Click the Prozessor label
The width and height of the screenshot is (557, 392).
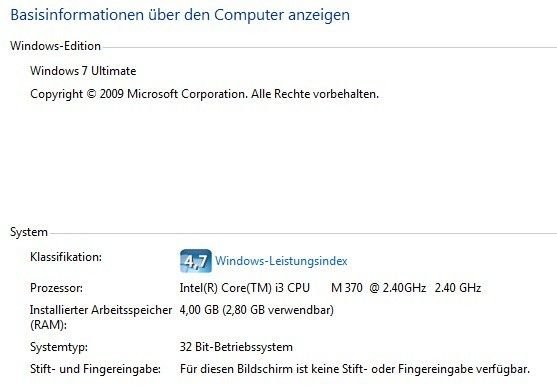coord(56,288)
